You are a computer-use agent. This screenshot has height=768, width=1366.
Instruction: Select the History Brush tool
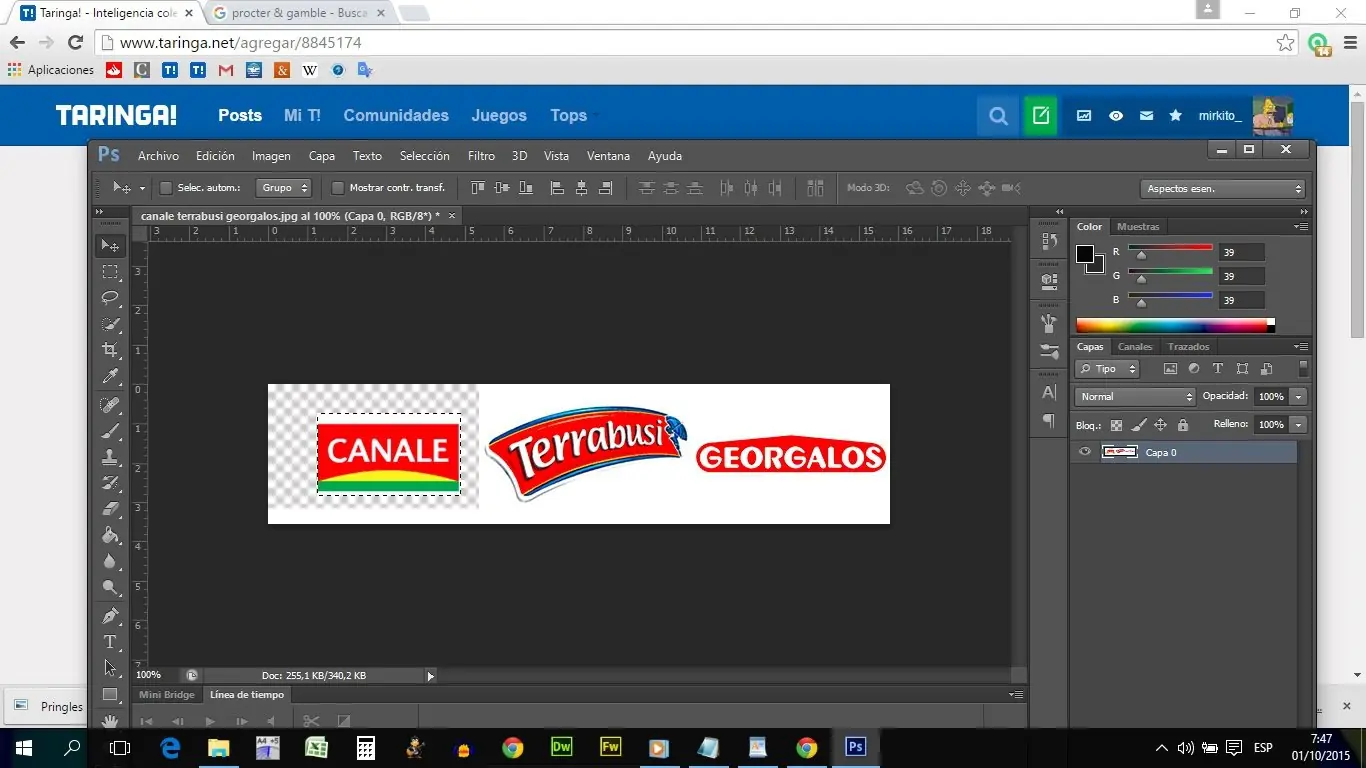click(x=110, y=483)
